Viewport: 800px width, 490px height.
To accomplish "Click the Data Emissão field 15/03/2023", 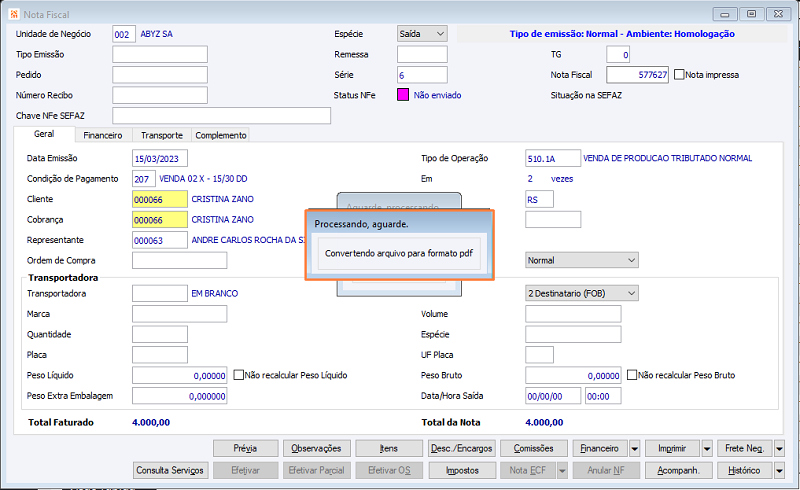I will pos(160,158).
